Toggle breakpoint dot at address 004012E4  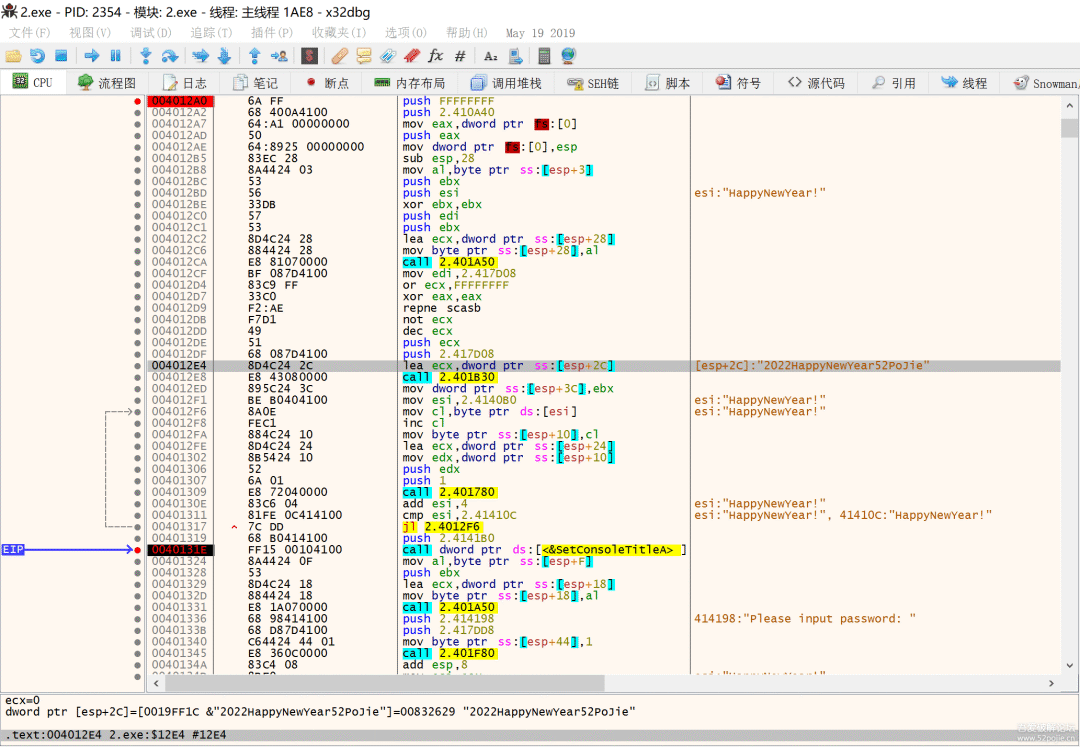(137, 366)
